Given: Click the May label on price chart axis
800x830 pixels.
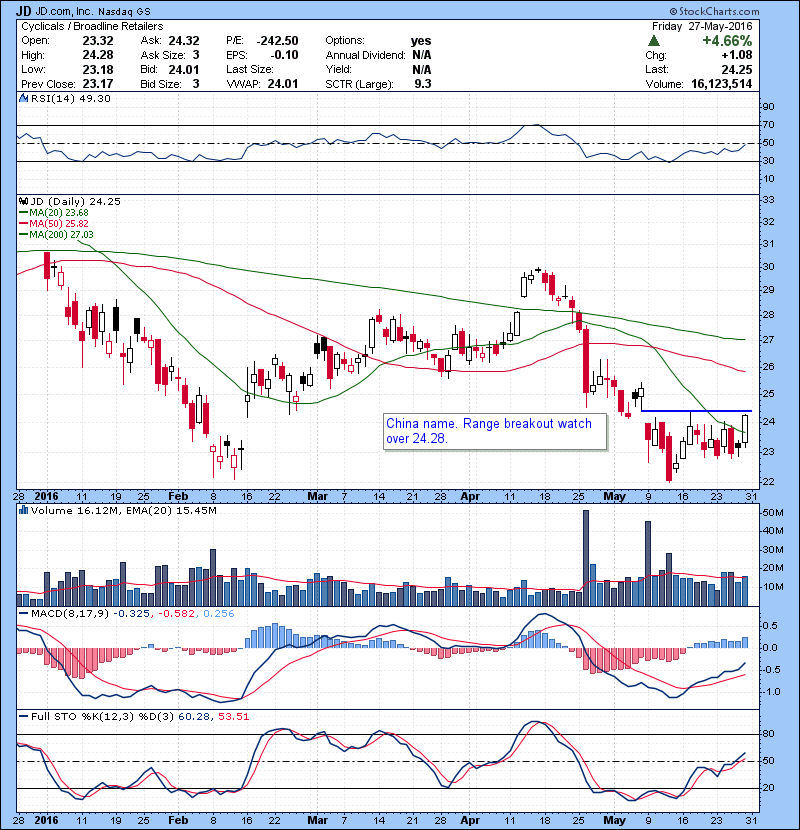Looking at the screenshot, I should (x=615, y=497).
